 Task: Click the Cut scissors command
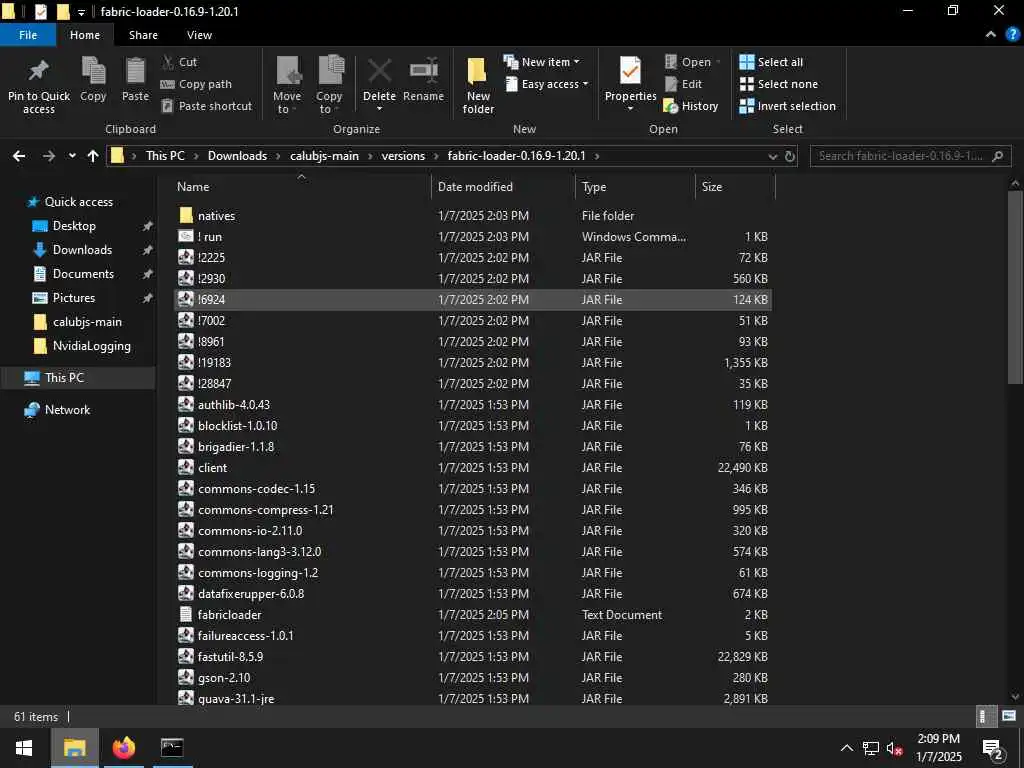(179, 62)
